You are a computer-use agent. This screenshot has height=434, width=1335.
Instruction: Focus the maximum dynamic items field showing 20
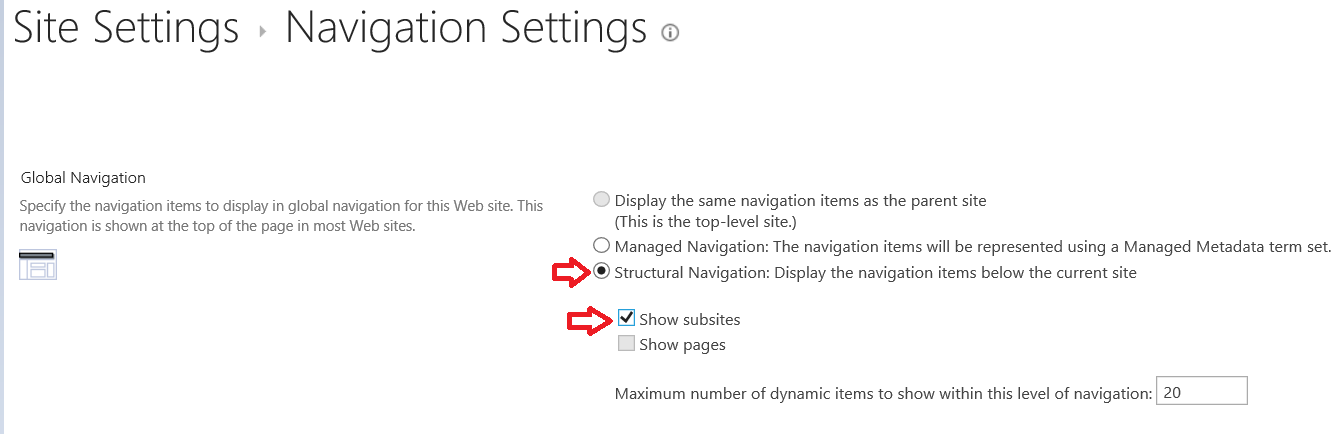point(1202,391)
